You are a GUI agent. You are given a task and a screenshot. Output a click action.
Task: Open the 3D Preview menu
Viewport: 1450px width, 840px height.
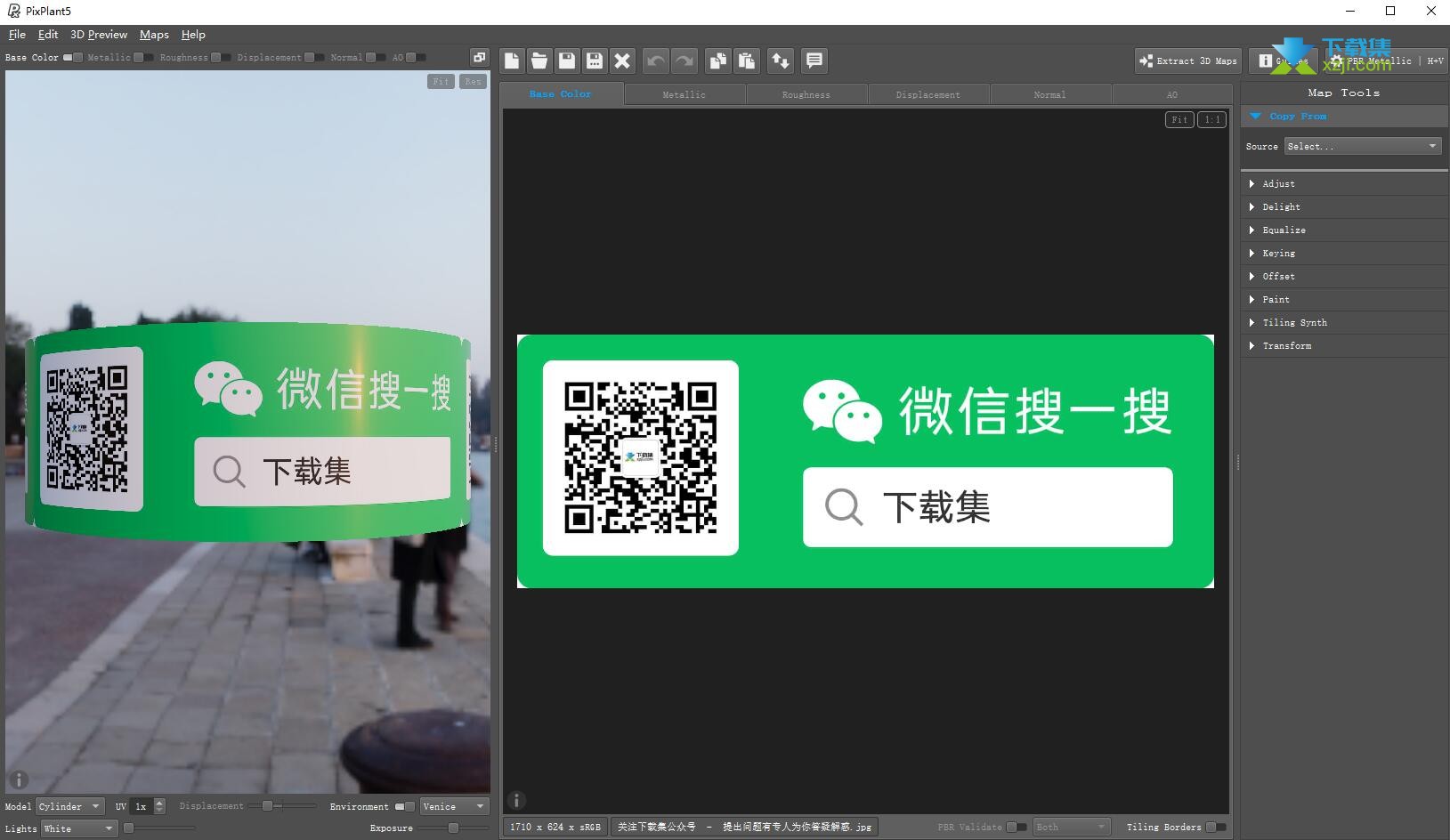[99, 35]
